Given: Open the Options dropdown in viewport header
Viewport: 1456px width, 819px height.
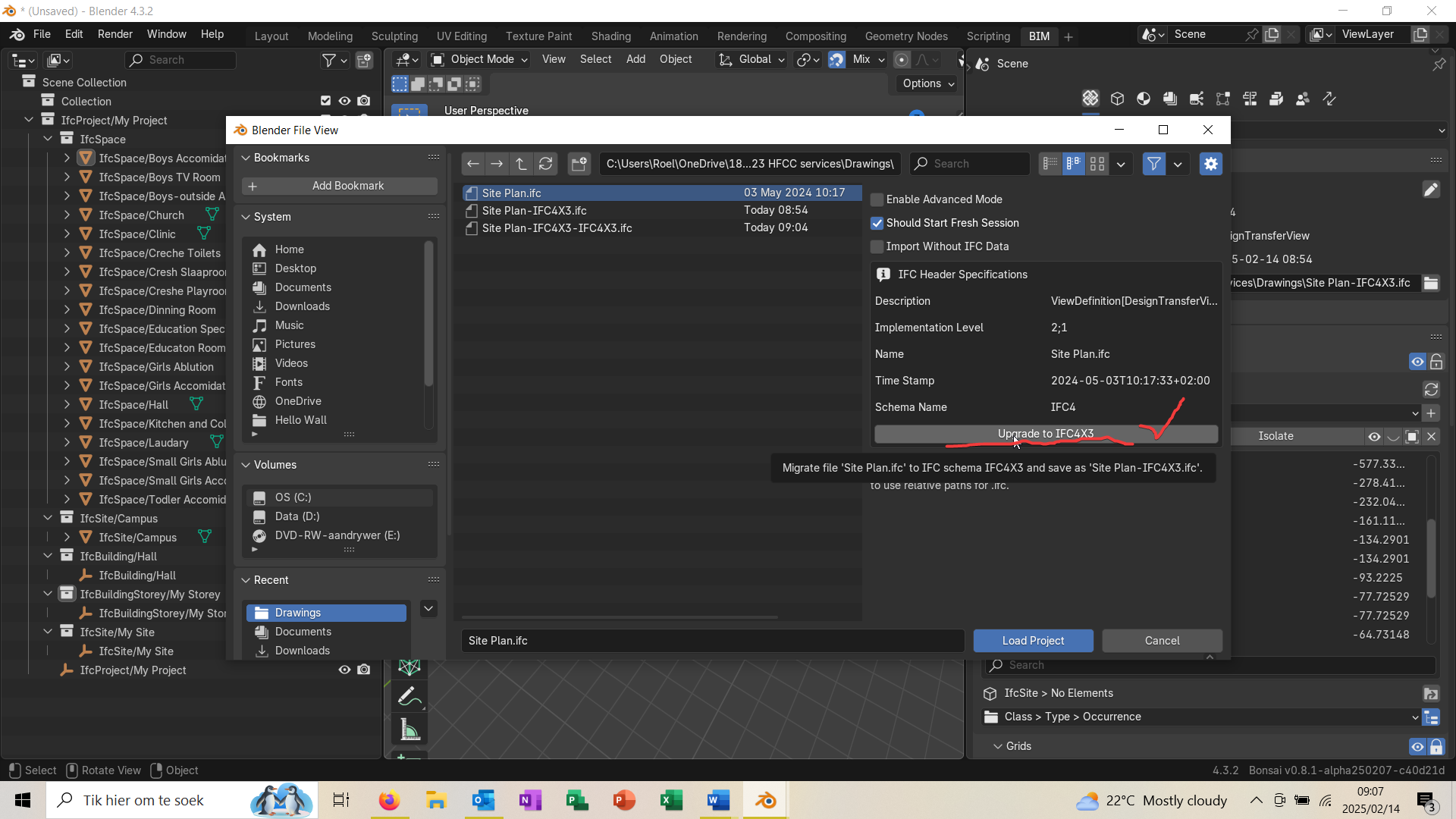Looking at the screenshot, I should [927, 83].
